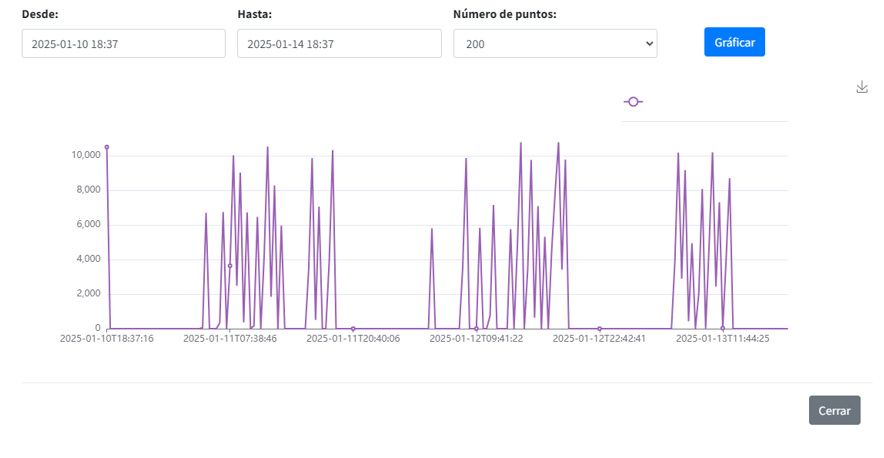Click the 2025-01-10T18:37:16 x-axis label
The height and width of the screenshot is (458, 884).
tap(107, 339)
